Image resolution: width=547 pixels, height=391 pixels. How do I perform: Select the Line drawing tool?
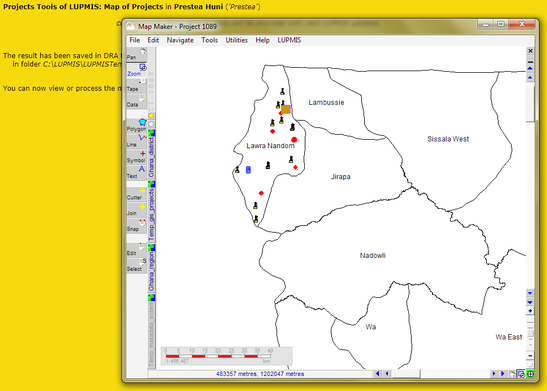point(136,141)
